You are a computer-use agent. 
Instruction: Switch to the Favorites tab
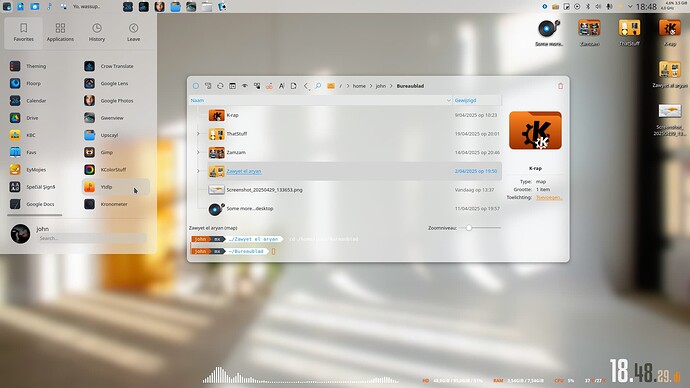coord(24,32)
